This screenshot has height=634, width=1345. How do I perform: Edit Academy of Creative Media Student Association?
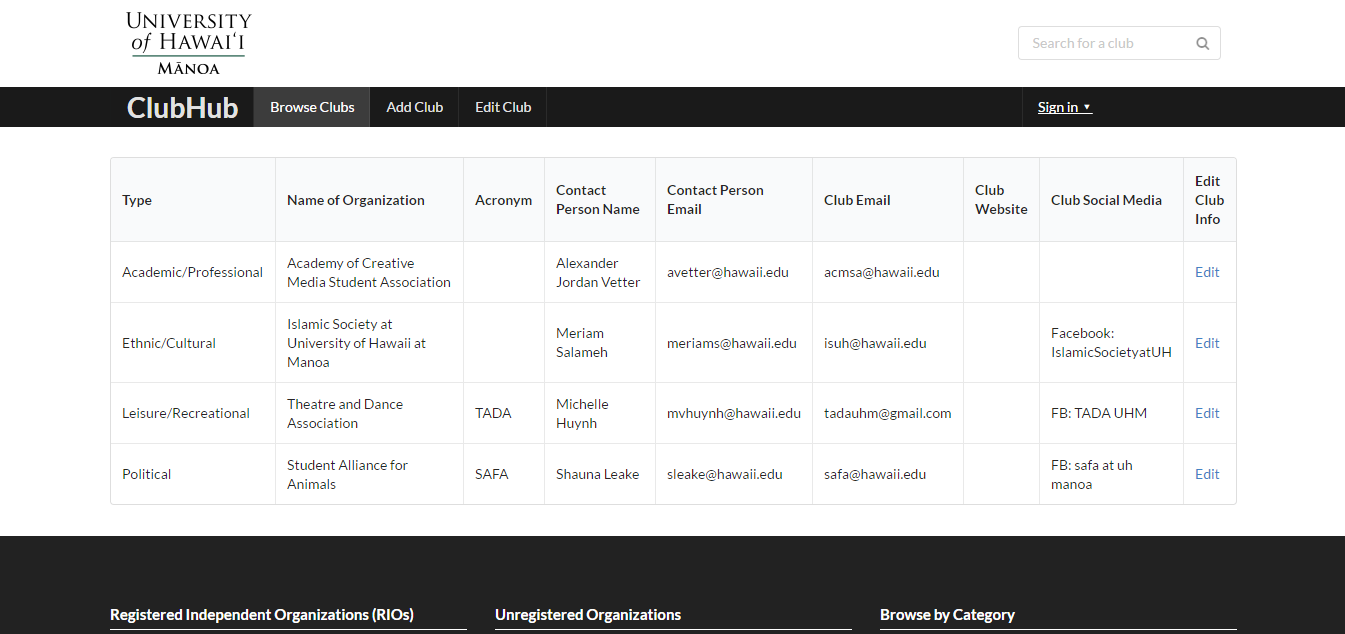[x=1207, y=272]
